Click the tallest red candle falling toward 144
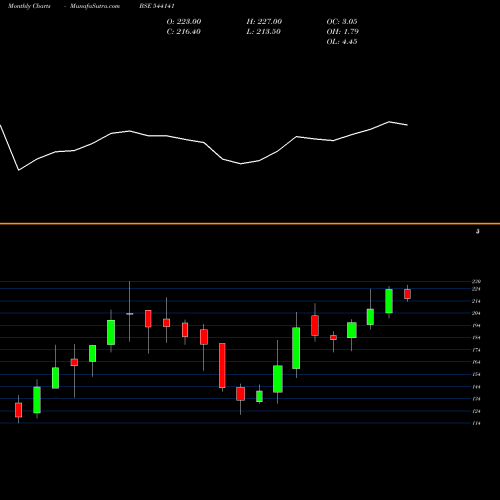500x500 pixels. click(x=222, y=365)
